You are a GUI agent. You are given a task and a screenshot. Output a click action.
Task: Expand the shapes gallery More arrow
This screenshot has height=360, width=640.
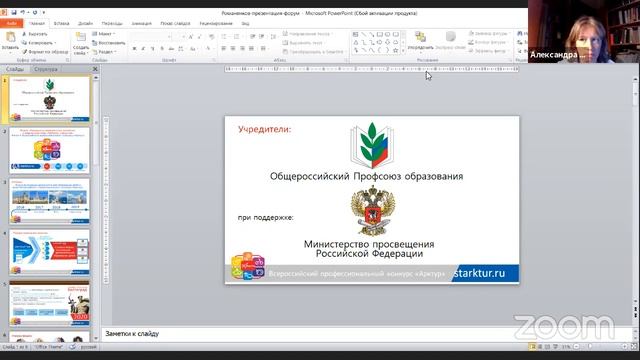[x=404, y=51]
